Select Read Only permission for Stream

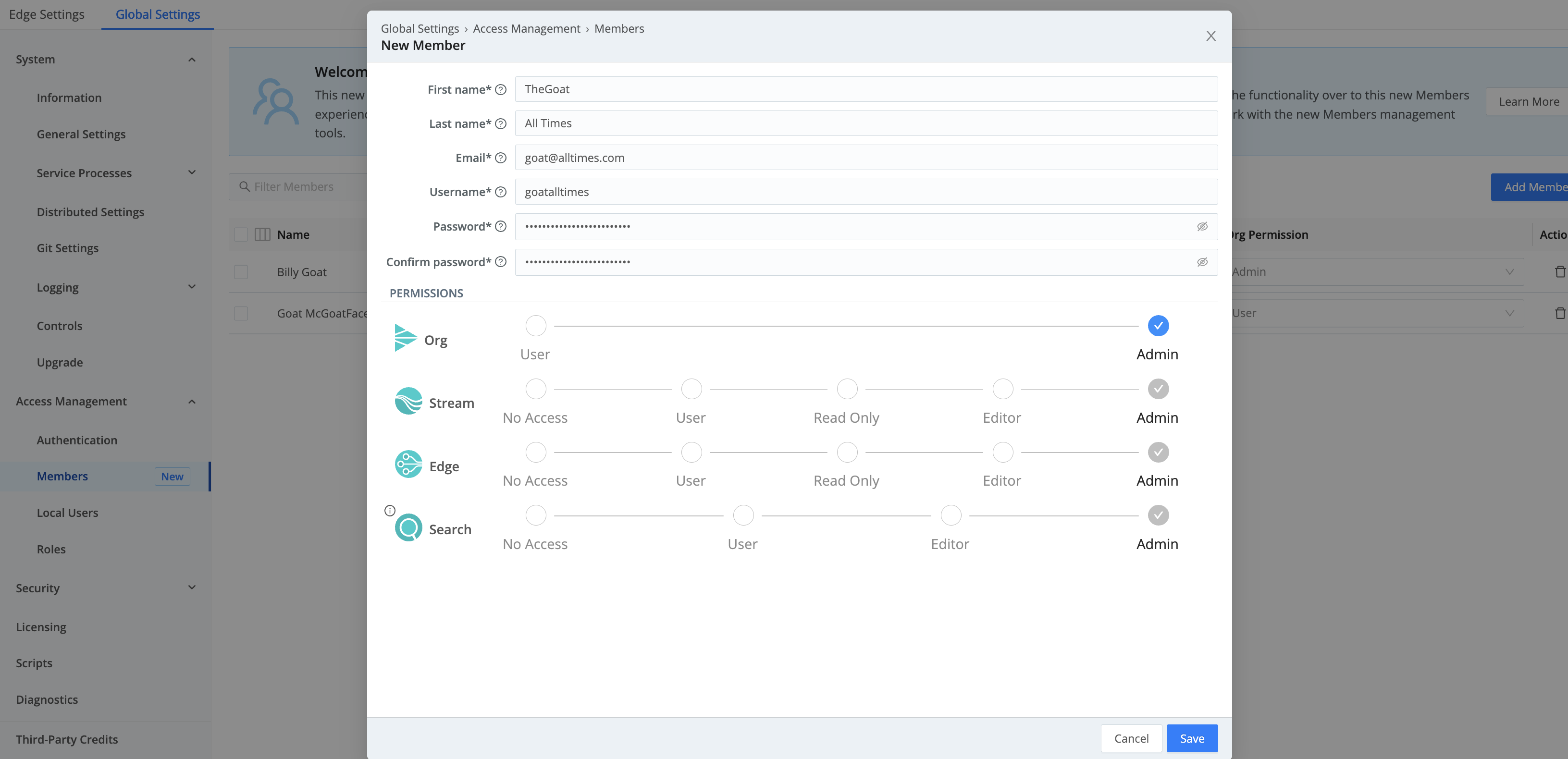point(847,389)
